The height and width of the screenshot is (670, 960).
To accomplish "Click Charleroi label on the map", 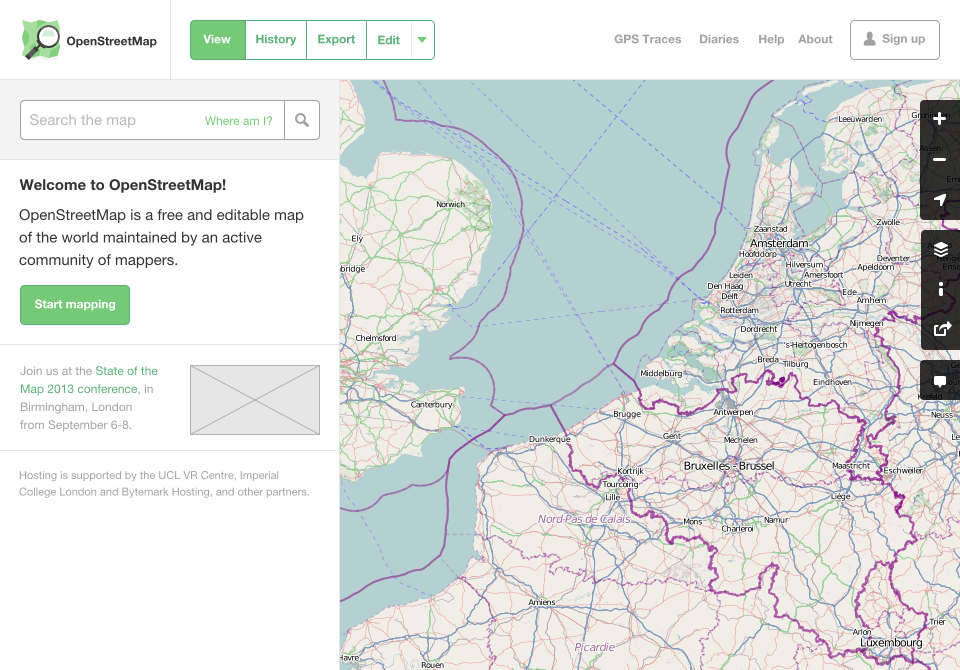I will pyautogui.click(x=737, y=529).
